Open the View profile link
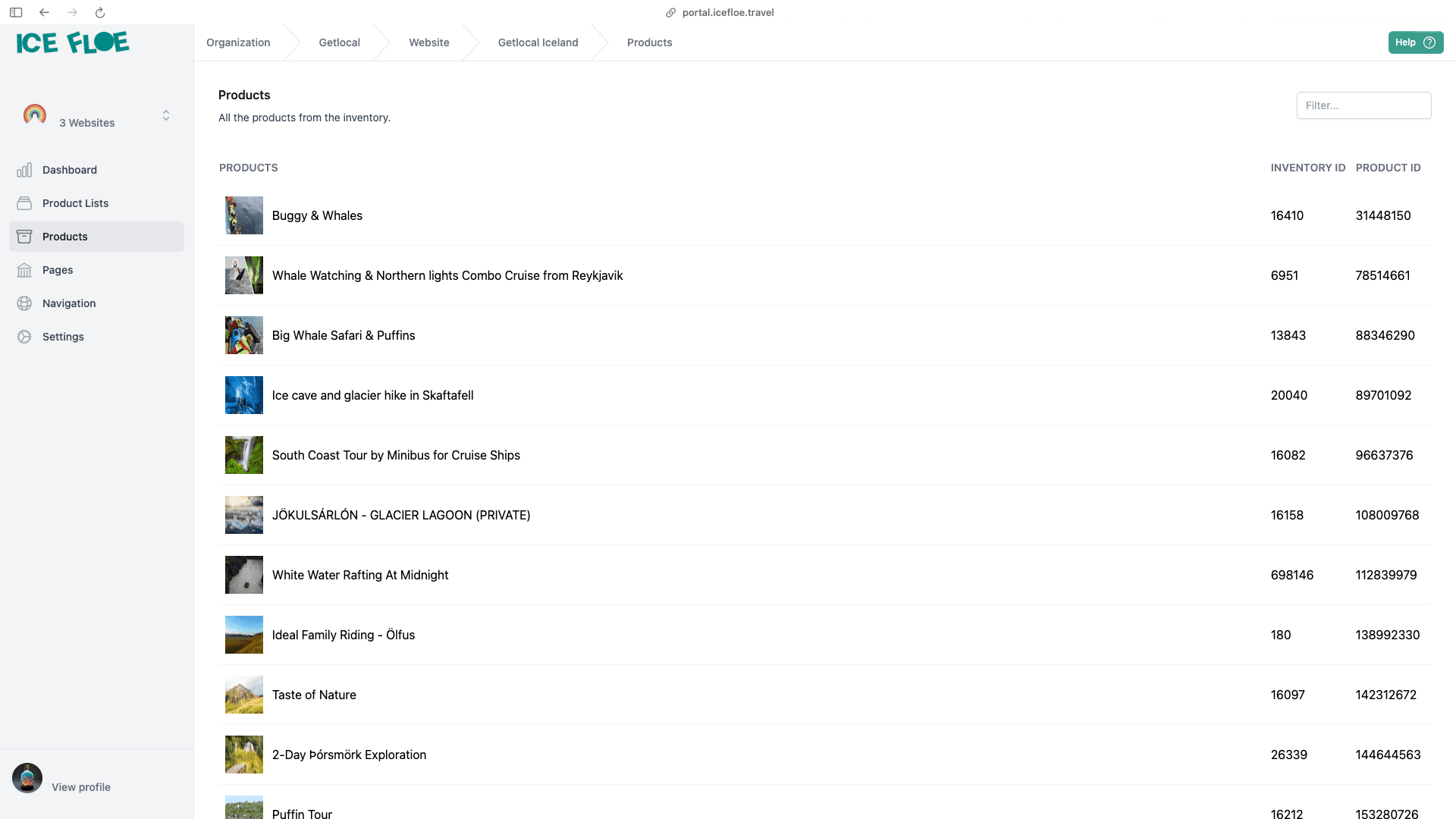The height and width of the screenshot is (819, 1456). point(80,787)
